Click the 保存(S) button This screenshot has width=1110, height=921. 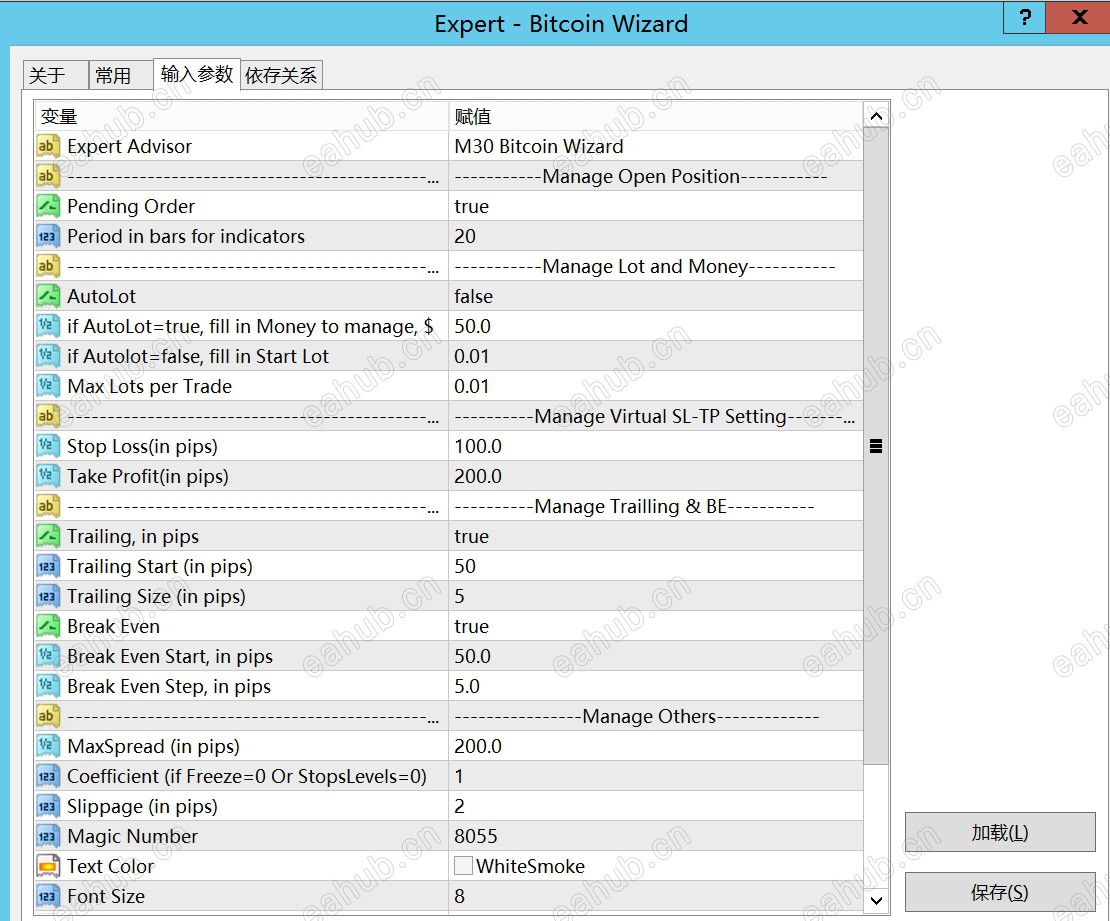tap(1000, 892)
